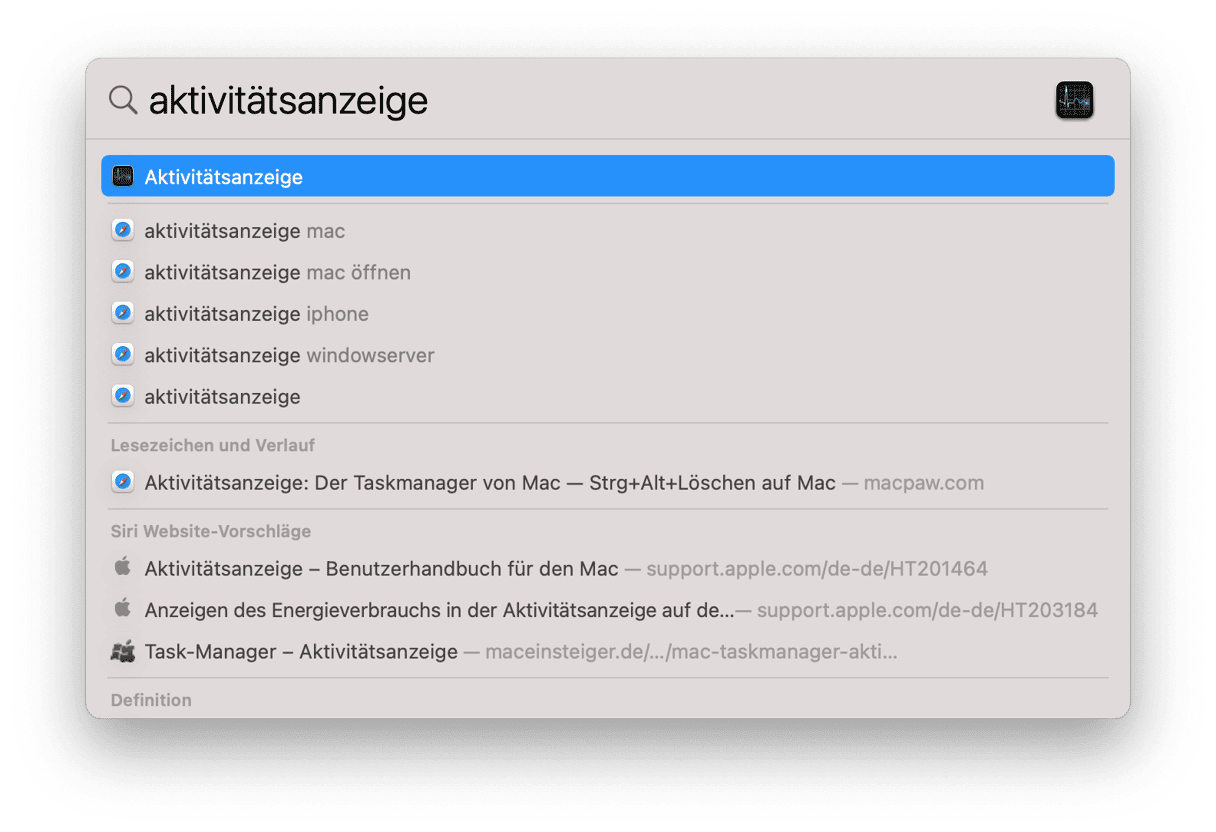Click Apple logo beside Benutzerhandbuch für den Mac

pyautogui.click(x=123, y=568)
